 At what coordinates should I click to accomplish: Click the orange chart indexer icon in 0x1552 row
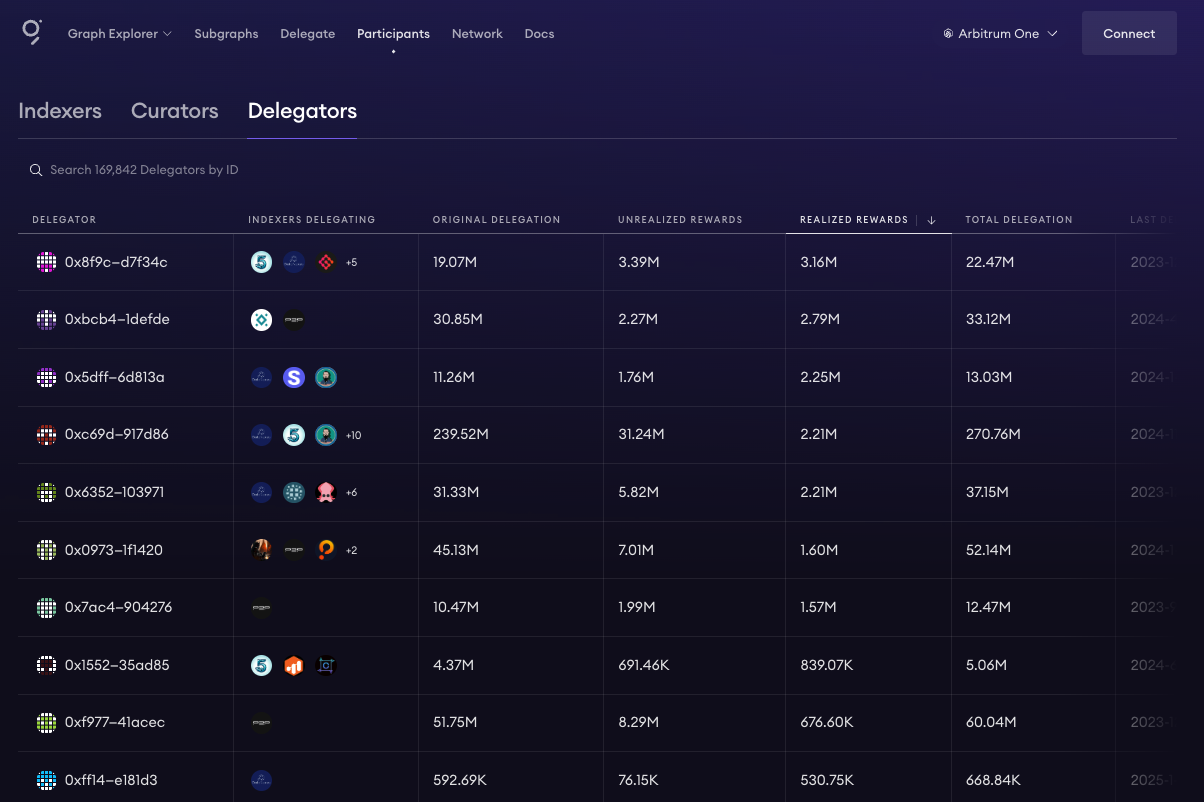point(293,665)
